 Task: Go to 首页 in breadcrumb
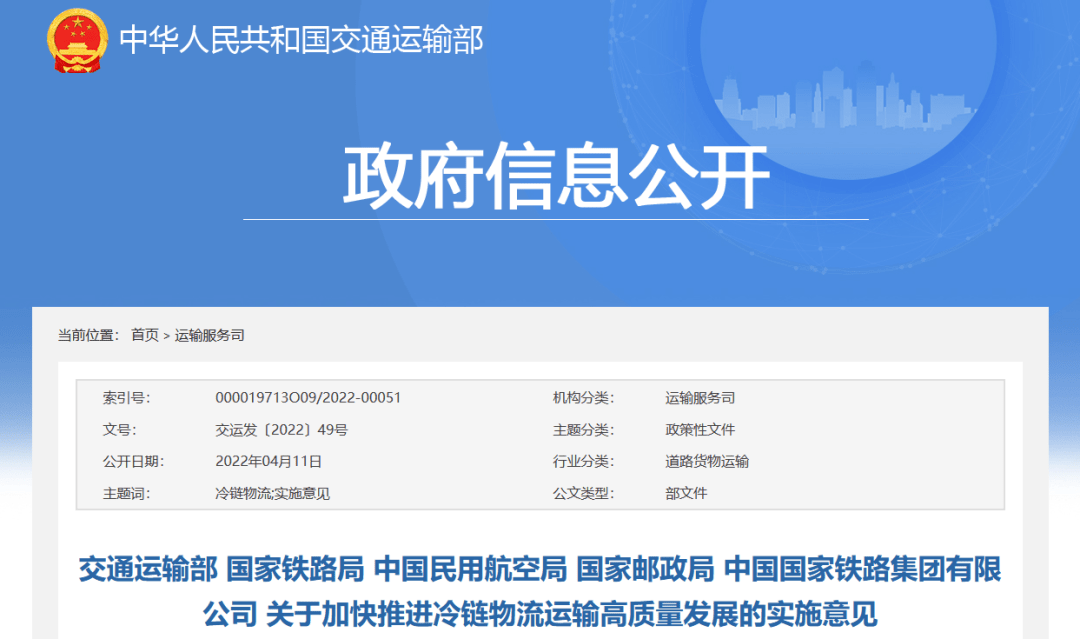tap(145, 335)
